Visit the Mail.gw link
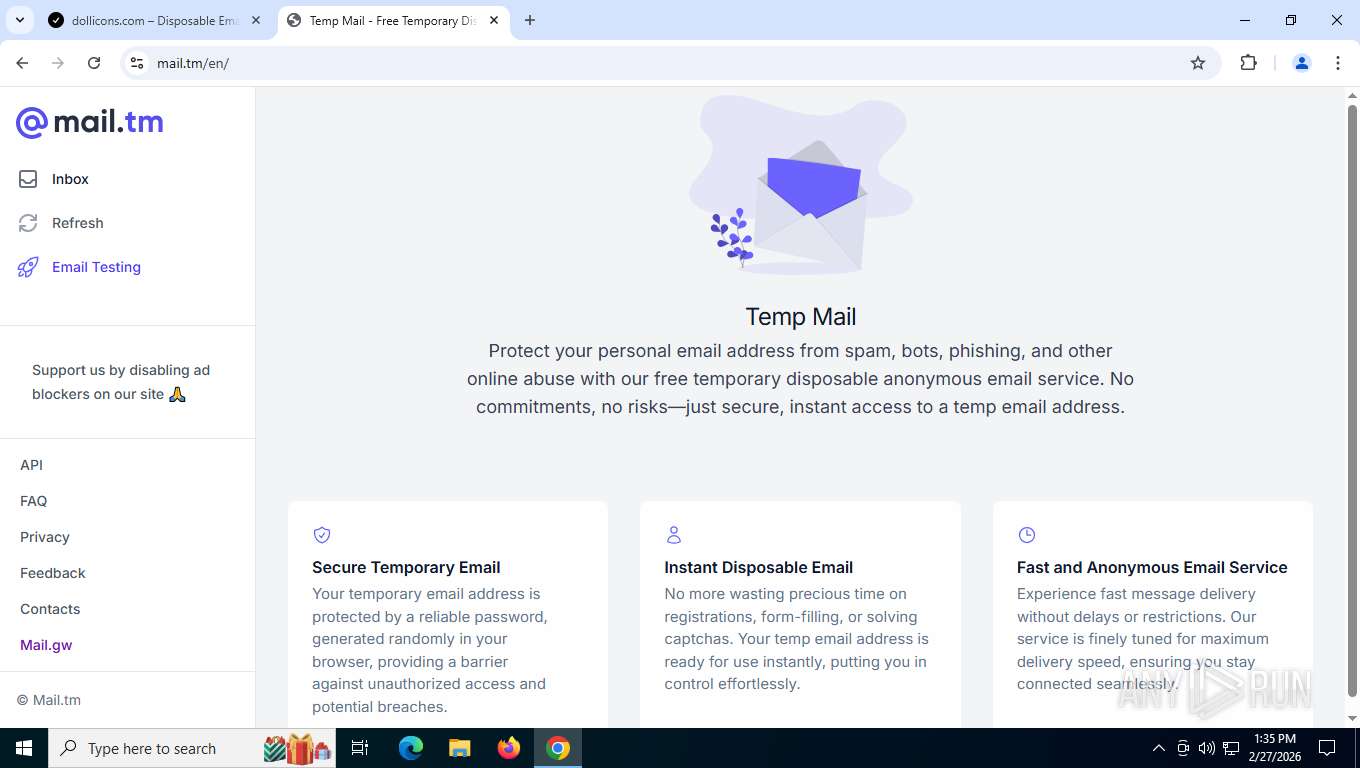1360x768 pixels. click(x=46, y=645)
